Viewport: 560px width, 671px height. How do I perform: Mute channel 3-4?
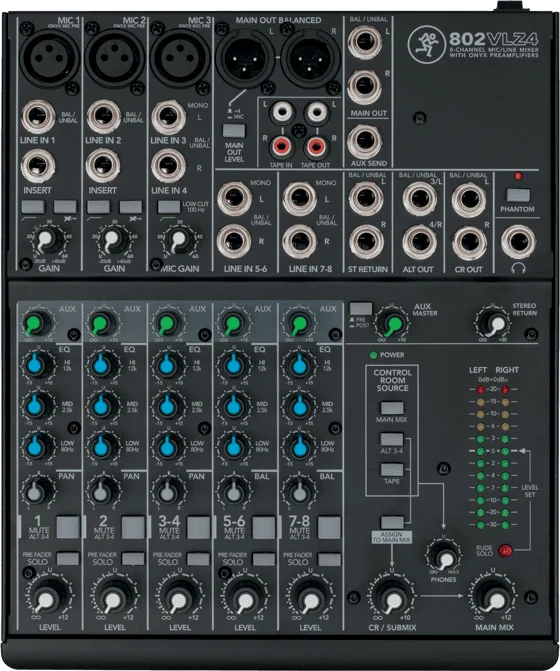[199, 527]
